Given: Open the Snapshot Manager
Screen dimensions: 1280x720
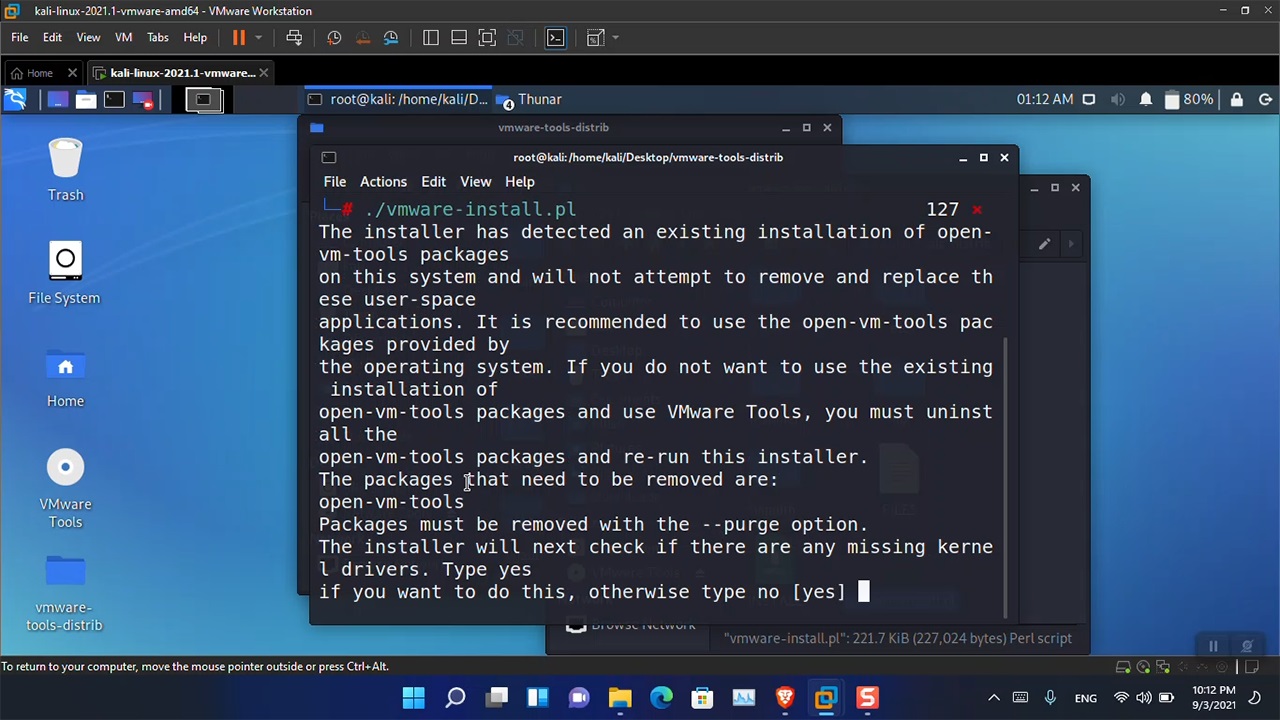Looking at the screenshot, I should pyautogui.click(x=390, y=38).
